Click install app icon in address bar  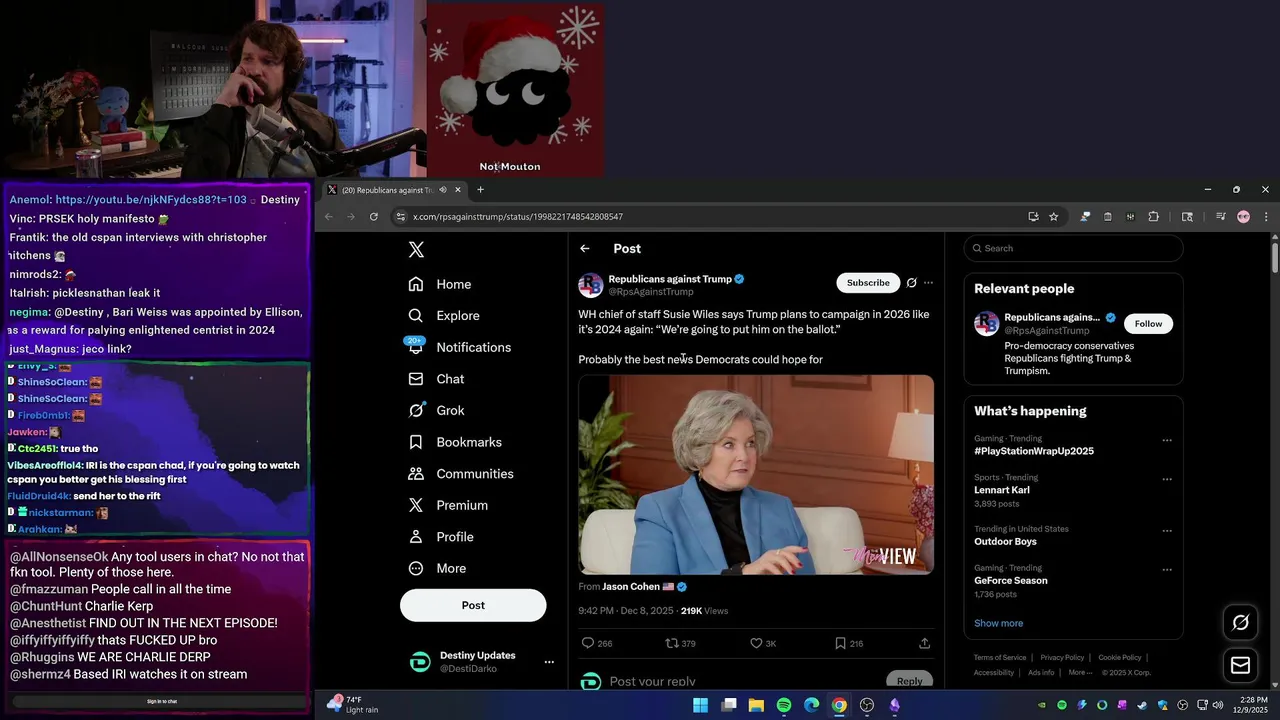[x=1033, y=217]
